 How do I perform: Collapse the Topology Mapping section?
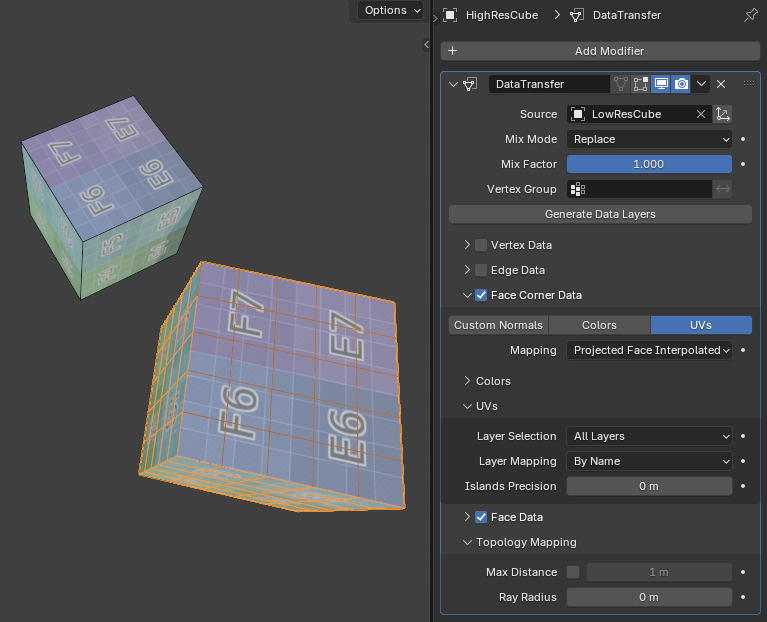click(467, 542)
